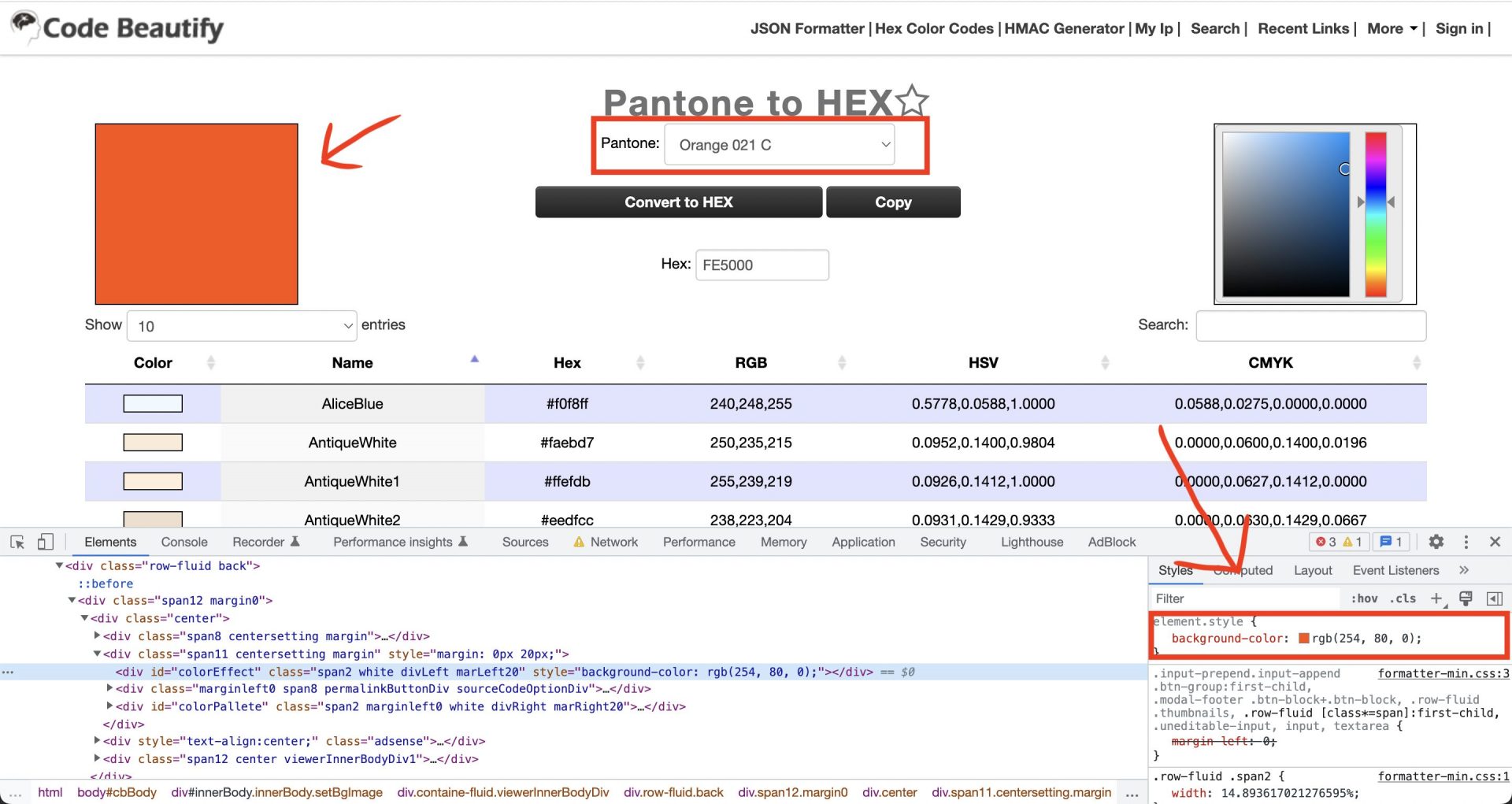Open the Pantone color dropdown
1512x804 pixels.
779,145
